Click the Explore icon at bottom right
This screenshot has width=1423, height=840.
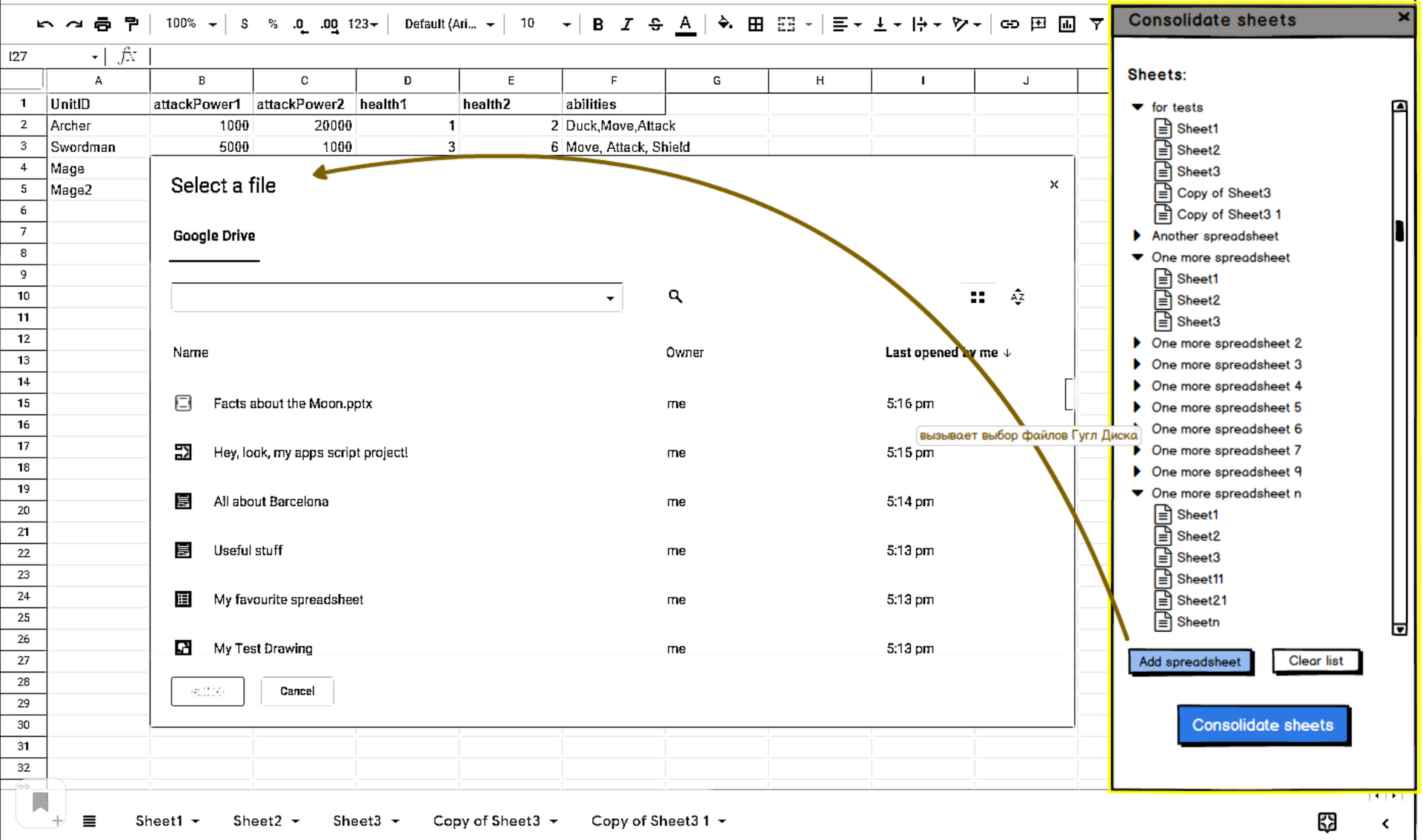coord(1327,821)
